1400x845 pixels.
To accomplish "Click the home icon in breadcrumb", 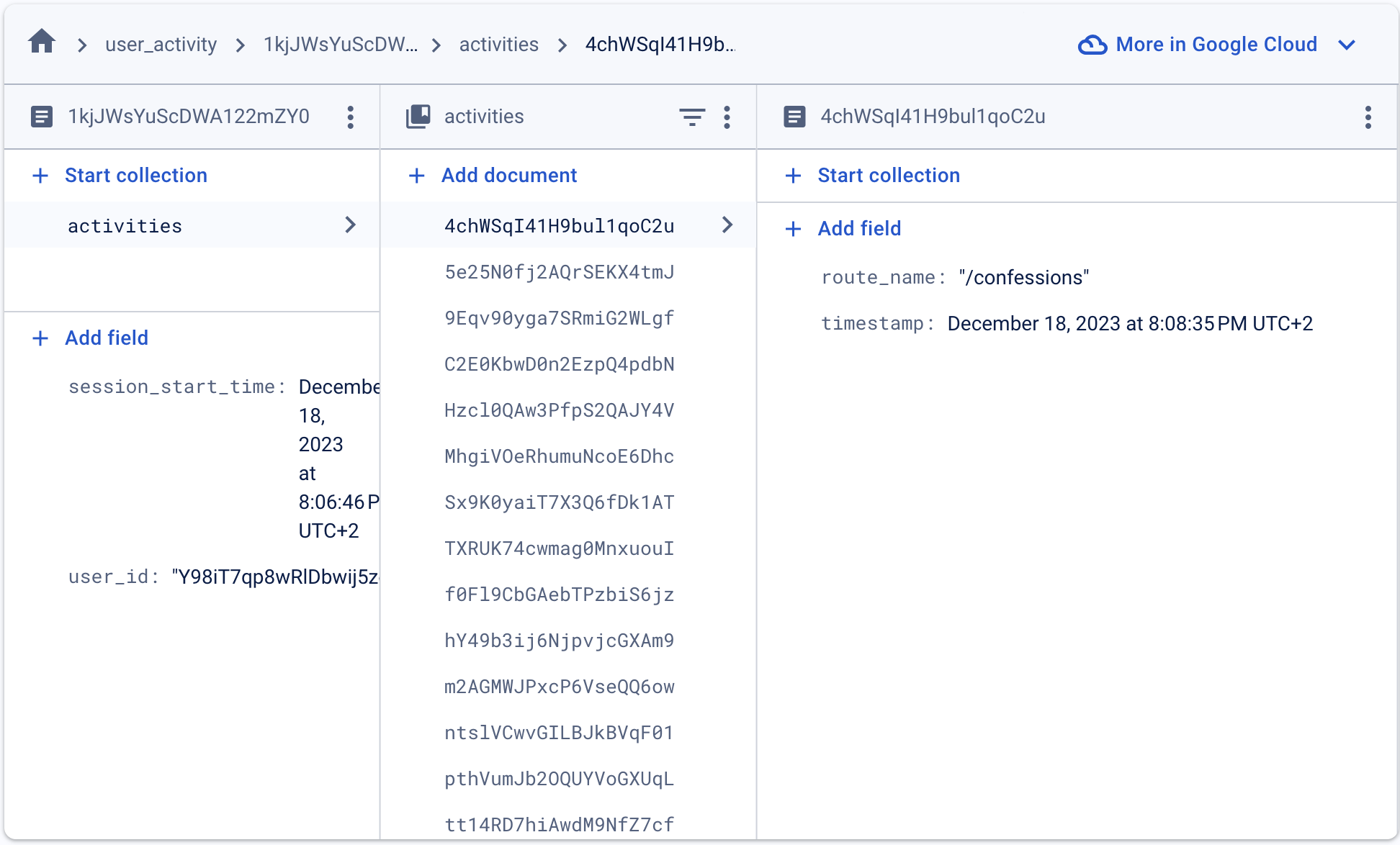I will tap(42, 42).
